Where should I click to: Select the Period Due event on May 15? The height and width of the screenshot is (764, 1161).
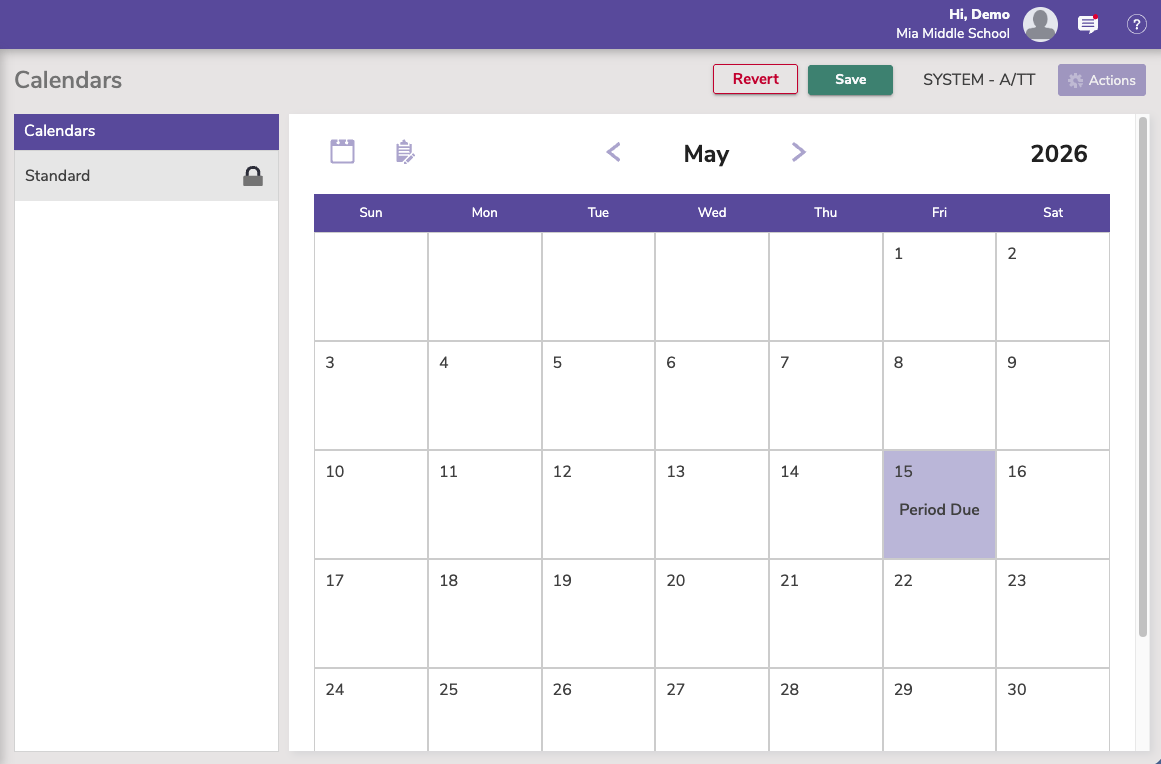(x=939, y=510)
